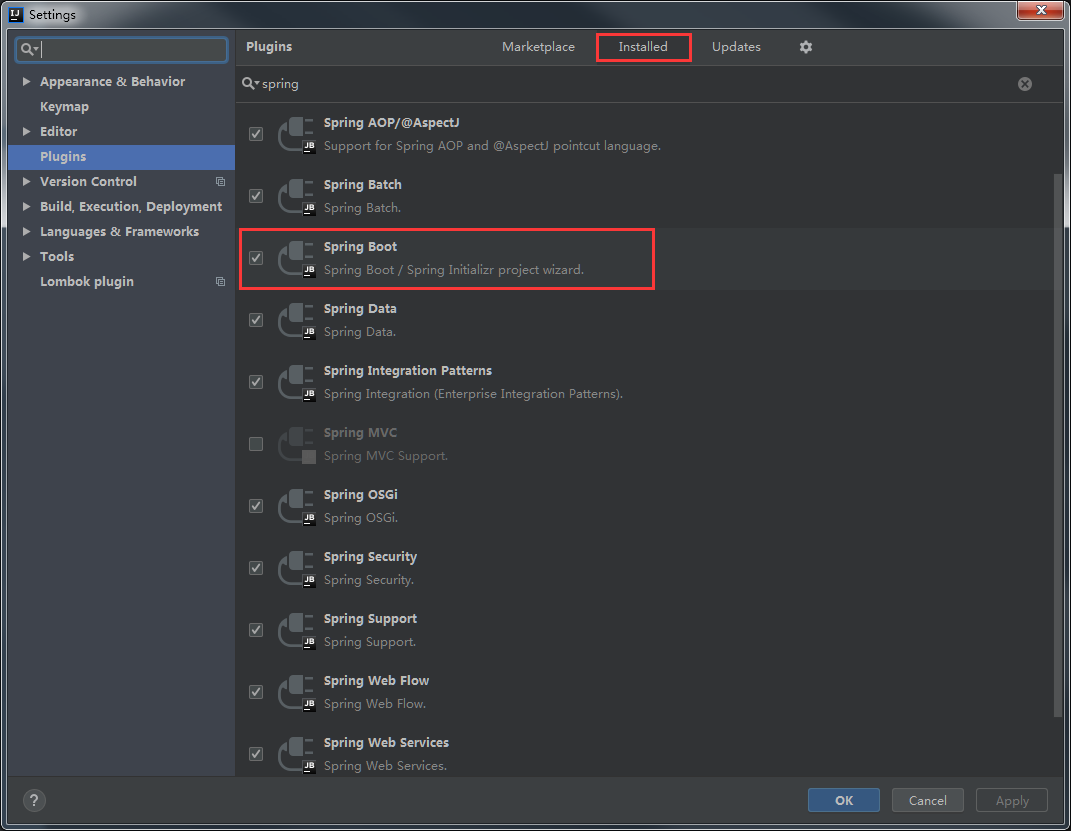Clear the plugin search field text
Image resolution: width=1071 pixels, height=831 pixels.
1025,84
